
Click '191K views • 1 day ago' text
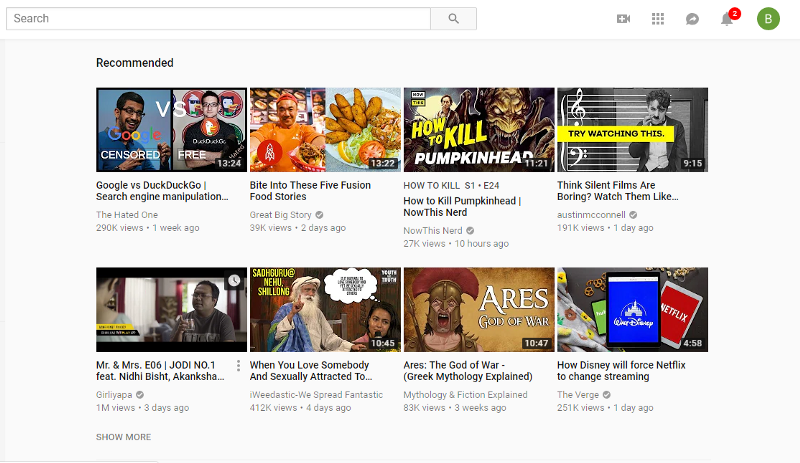605,228
